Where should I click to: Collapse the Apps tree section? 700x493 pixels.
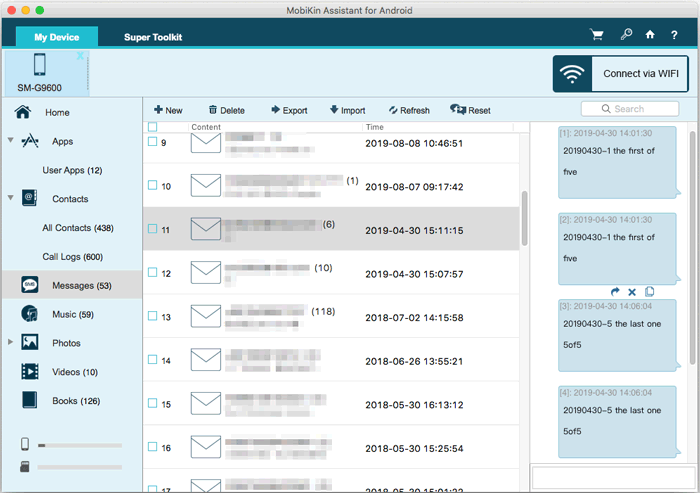coord(11,141)
